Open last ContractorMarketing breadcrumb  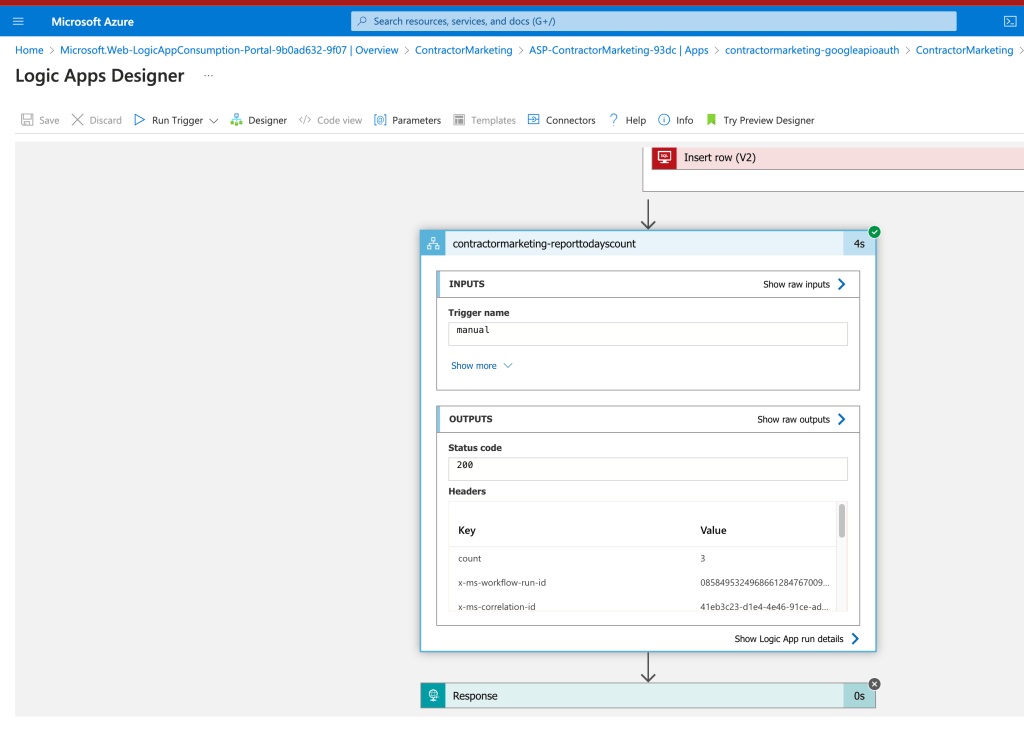[965, 50]
